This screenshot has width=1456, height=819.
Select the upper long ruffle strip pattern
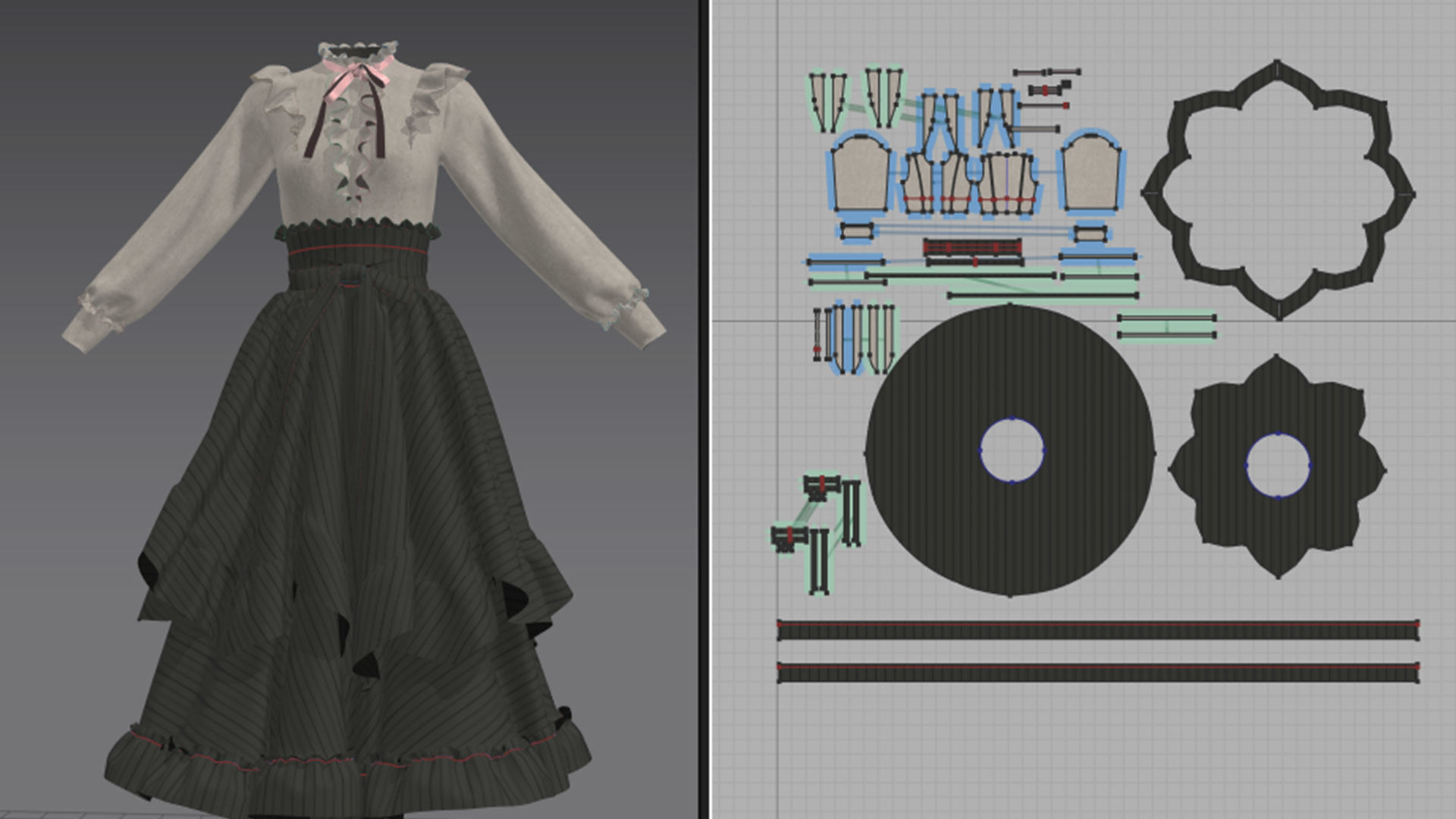[x=1097, y=630]
